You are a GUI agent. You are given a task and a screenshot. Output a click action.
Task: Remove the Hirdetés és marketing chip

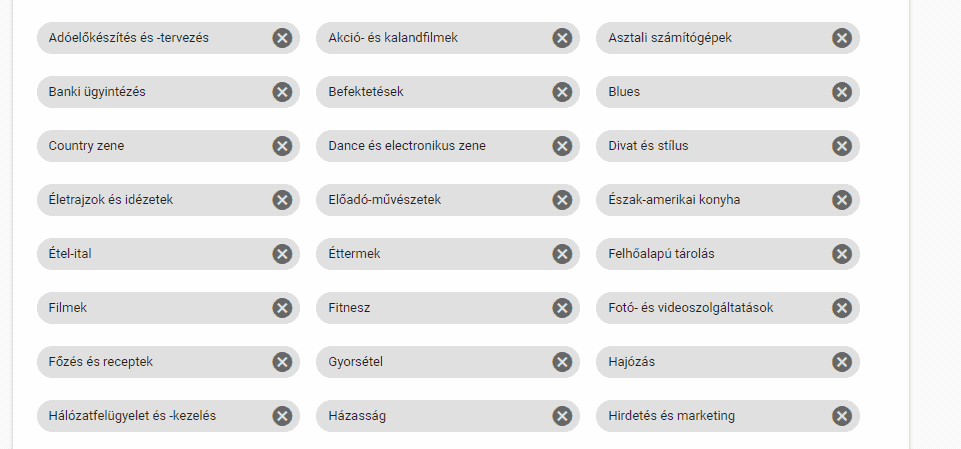click(842, 416)
